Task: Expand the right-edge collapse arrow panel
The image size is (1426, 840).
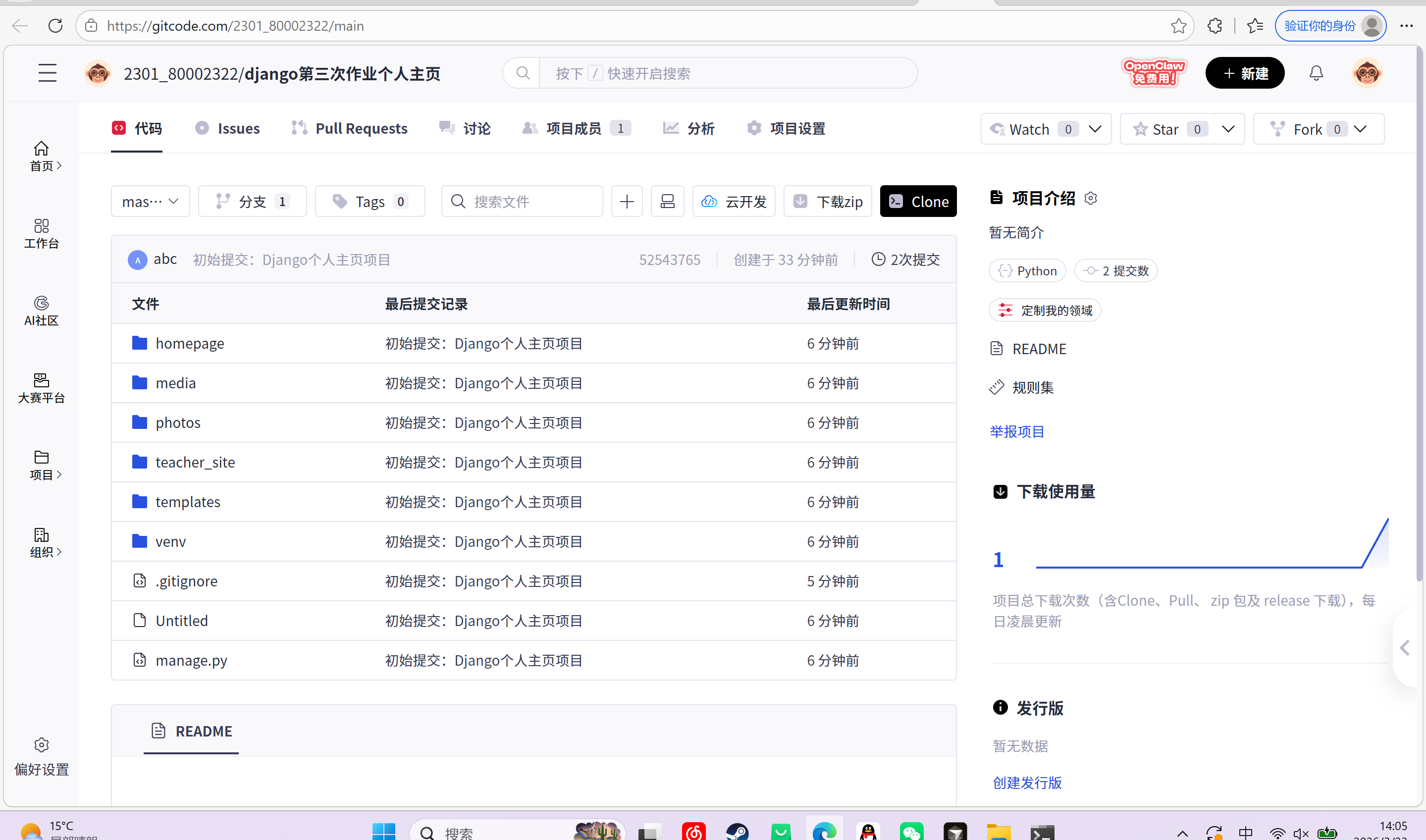Action: (x=1405, y=648)
